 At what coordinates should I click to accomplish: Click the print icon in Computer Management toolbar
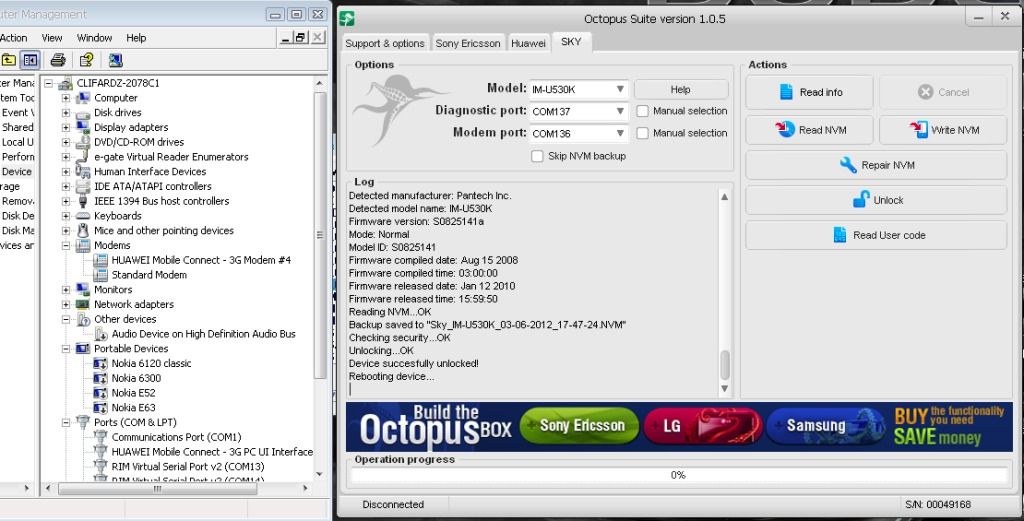[x=58, y=60]
